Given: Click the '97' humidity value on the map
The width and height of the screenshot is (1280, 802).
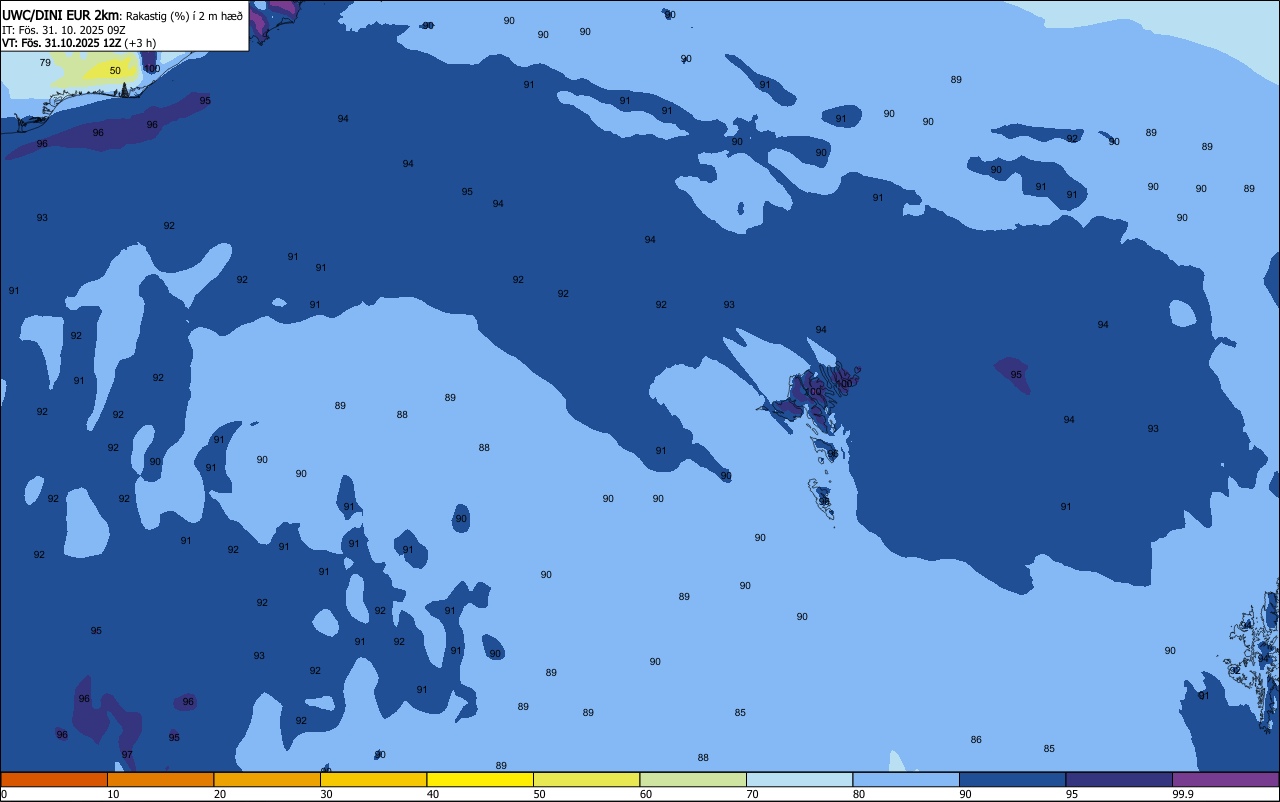Looking at the screenshot, I should (127, 755).
